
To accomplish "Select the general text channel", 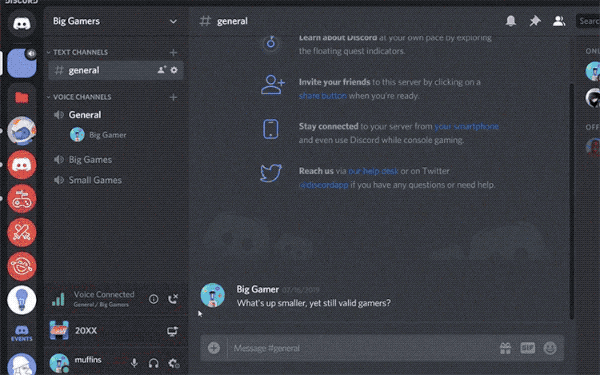I will pyautogui.click(x=116, y=70).
